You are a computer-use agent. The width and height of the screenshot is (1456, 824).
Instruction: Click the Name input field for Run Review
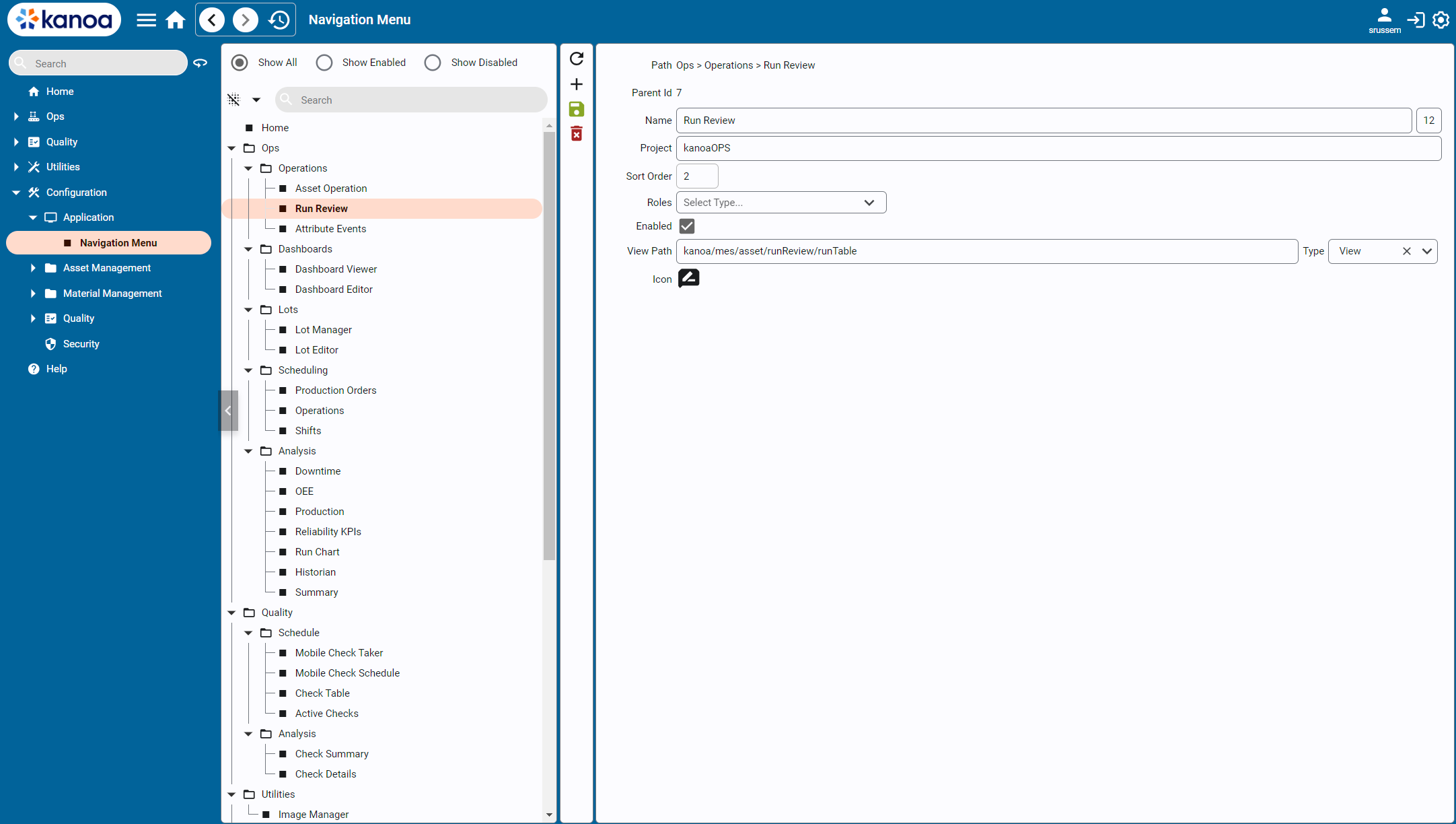(1044, 120)
